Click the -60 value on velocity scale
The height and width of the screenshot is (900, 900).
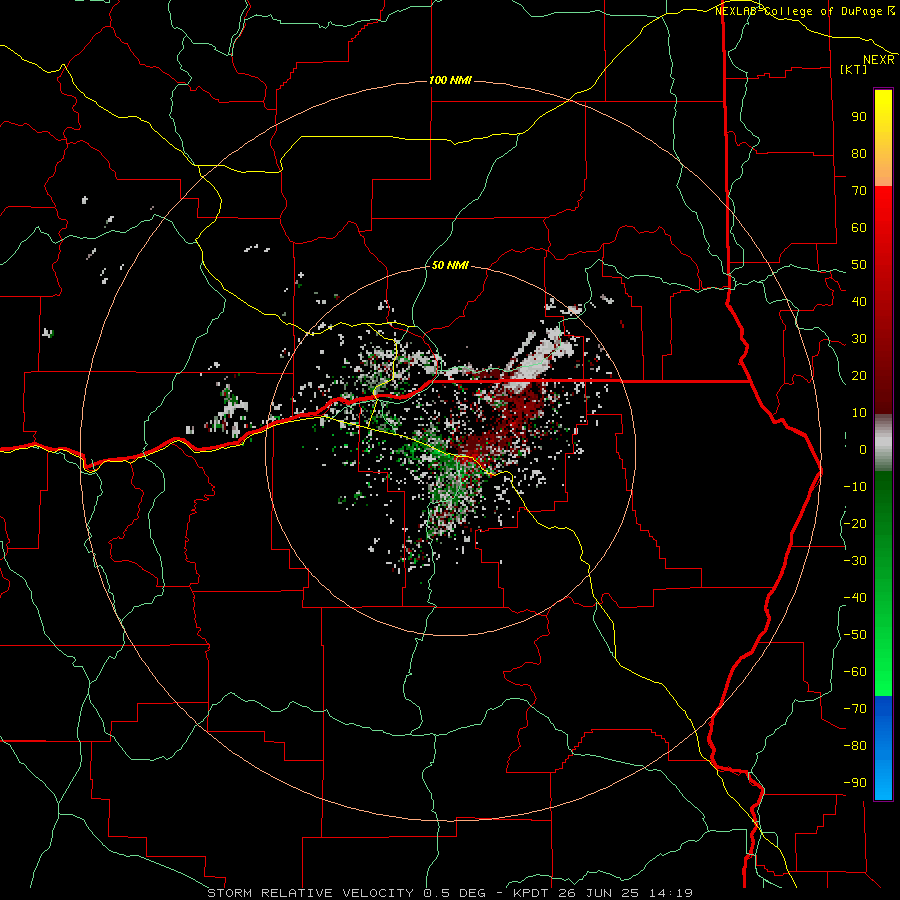click(855, 672)
